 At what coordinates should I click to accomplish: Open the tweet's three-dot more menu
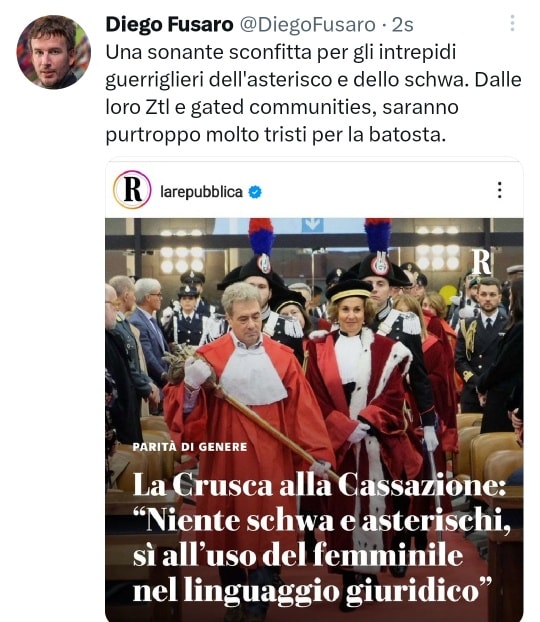(512, 23)
